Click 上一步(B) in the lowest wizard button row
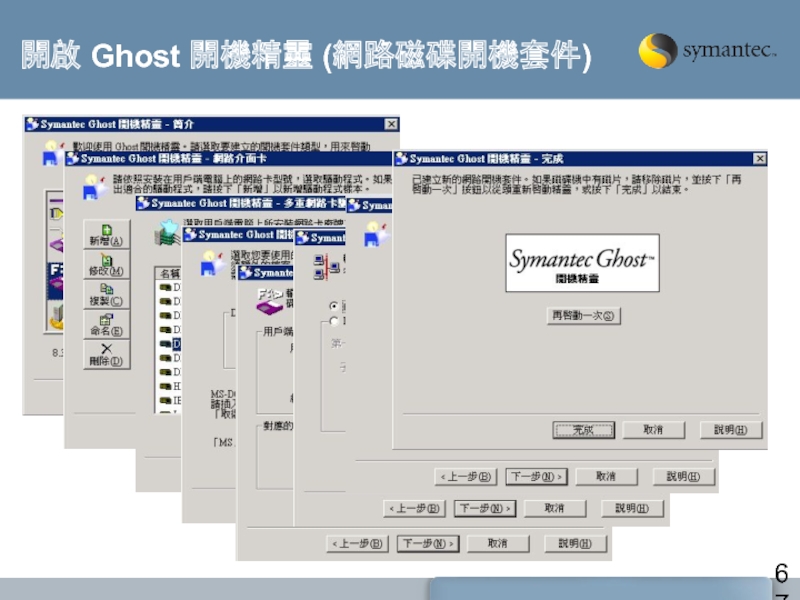The height and width of the screenshot is (600, 800). tap(357, 543)
